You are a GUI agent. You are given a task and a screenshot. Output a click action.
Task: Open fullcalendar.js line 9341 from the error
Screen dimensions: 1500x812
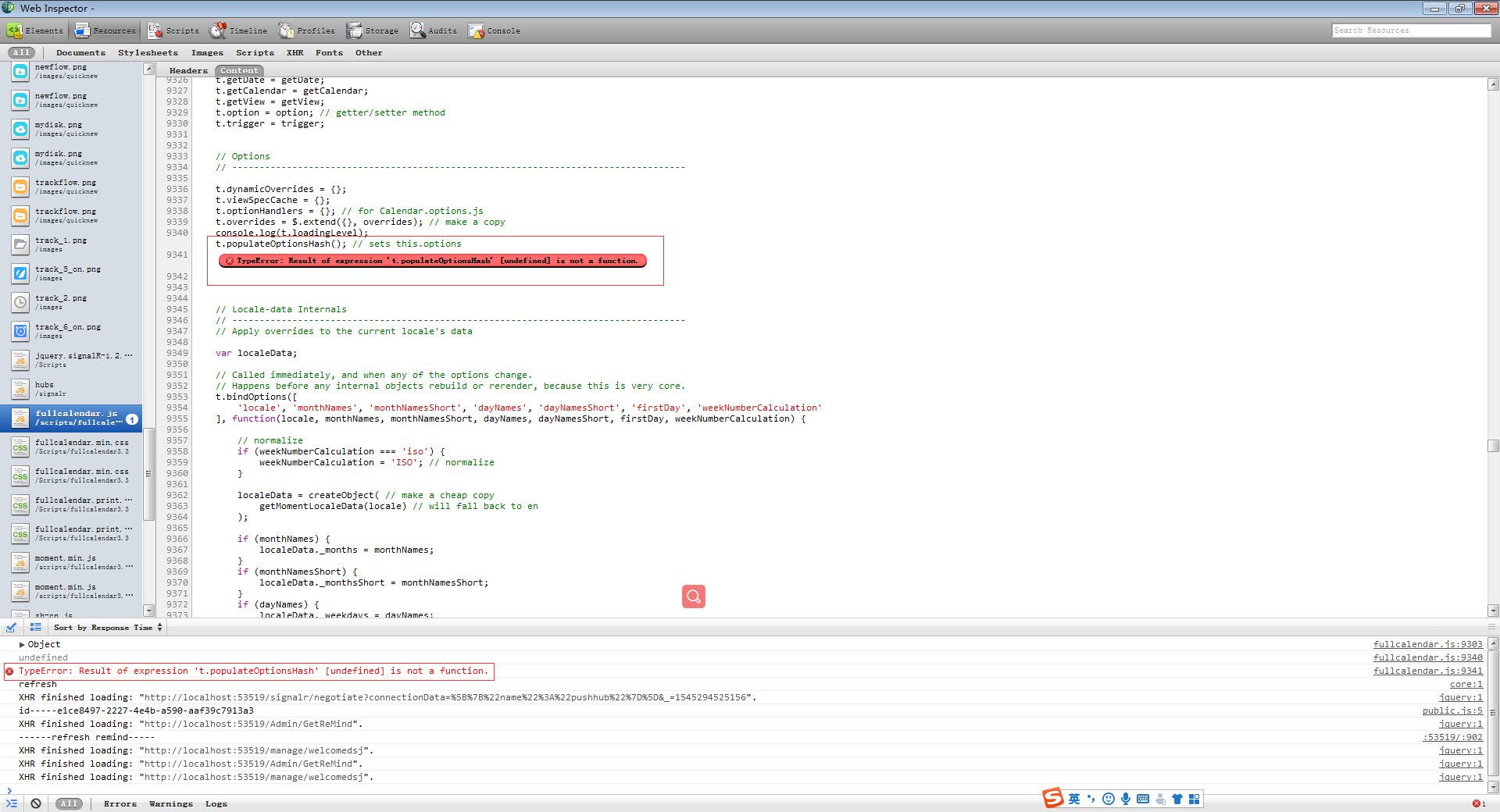1427,671
